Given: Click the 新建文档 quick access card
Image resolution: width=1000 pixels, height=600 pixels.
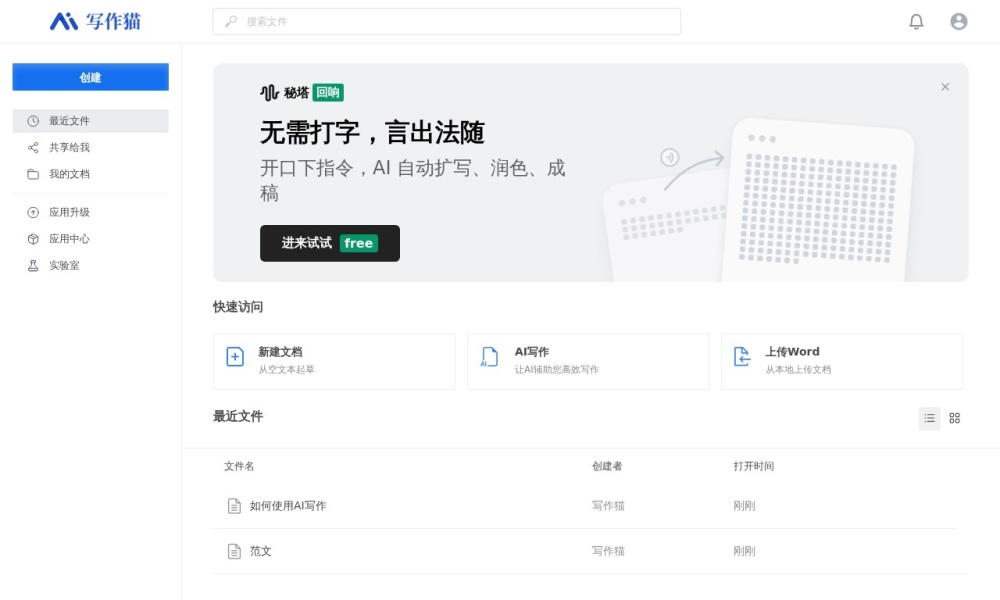Looking at the screenshot, I should pos(334,361).
